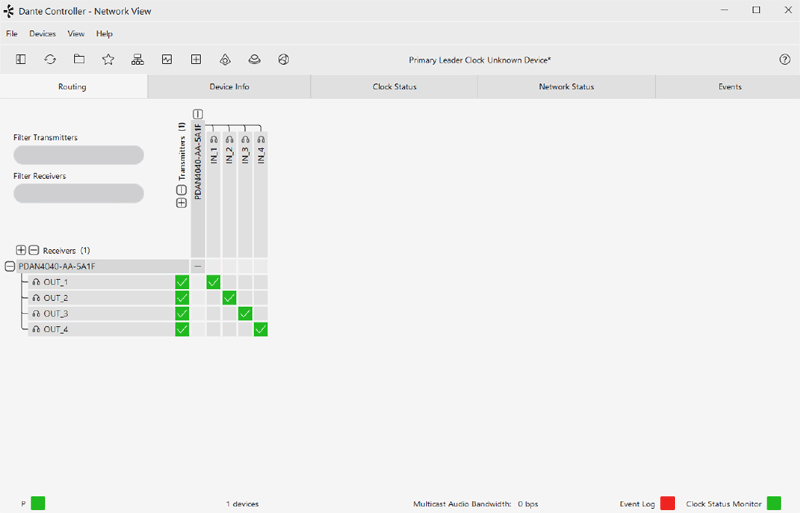Click the star icon in the toolbar
The image size is (800, 513).
click(108, 60)
